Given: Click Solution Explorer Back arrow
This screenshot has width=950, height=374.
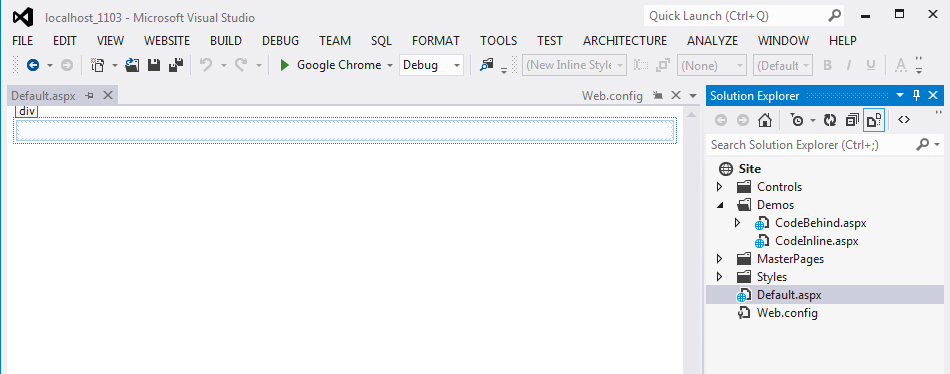Looking at the screenshot, I should [x=721, y=120].
